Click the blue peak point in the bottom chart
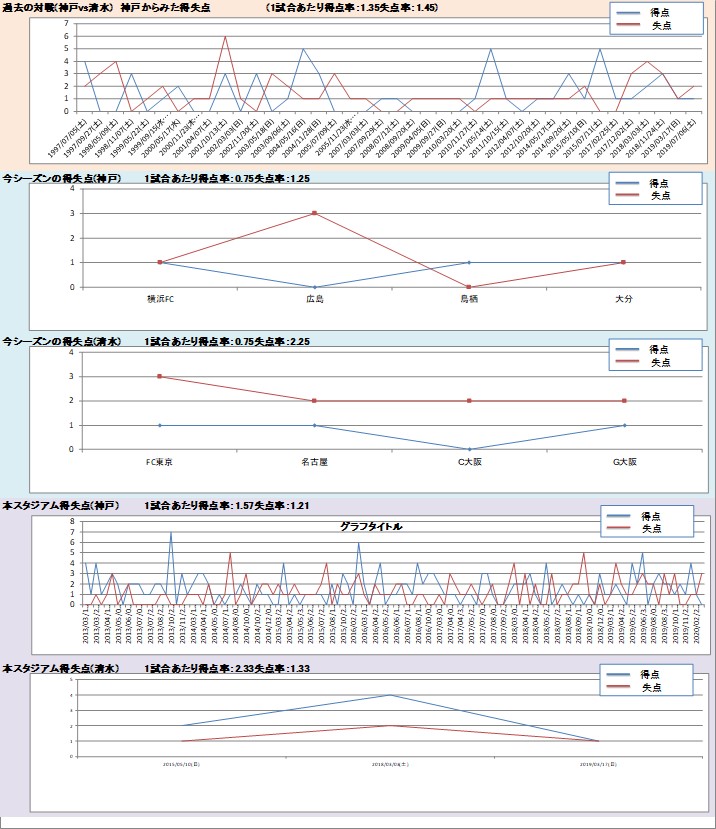 [390, 695]
